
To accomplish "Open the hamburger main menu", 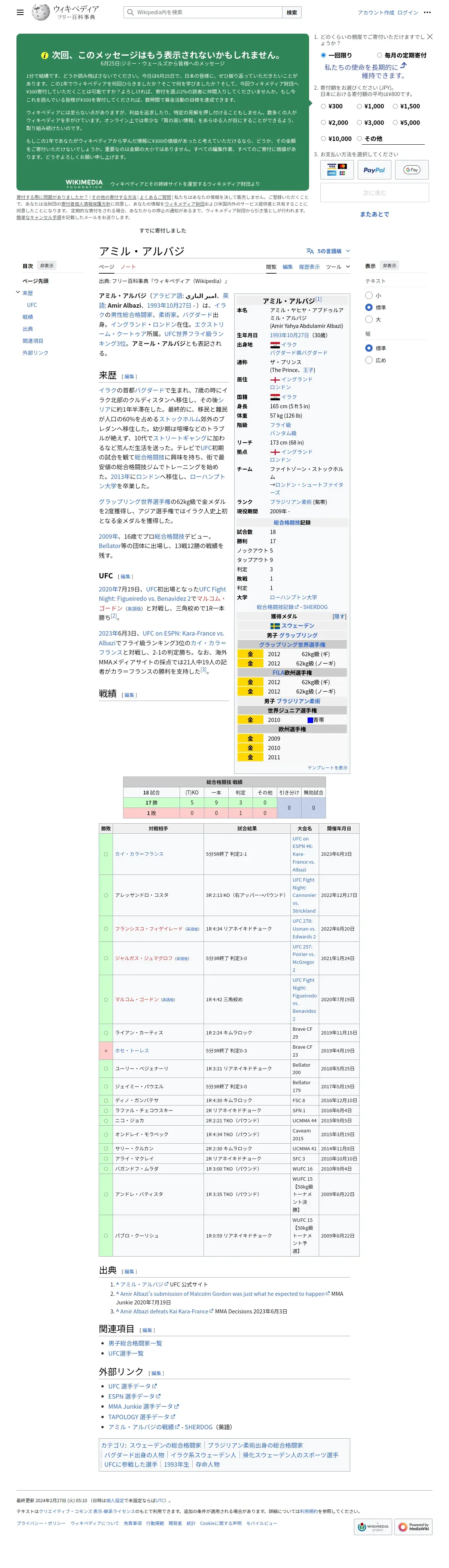I will (x=20, y=12).
